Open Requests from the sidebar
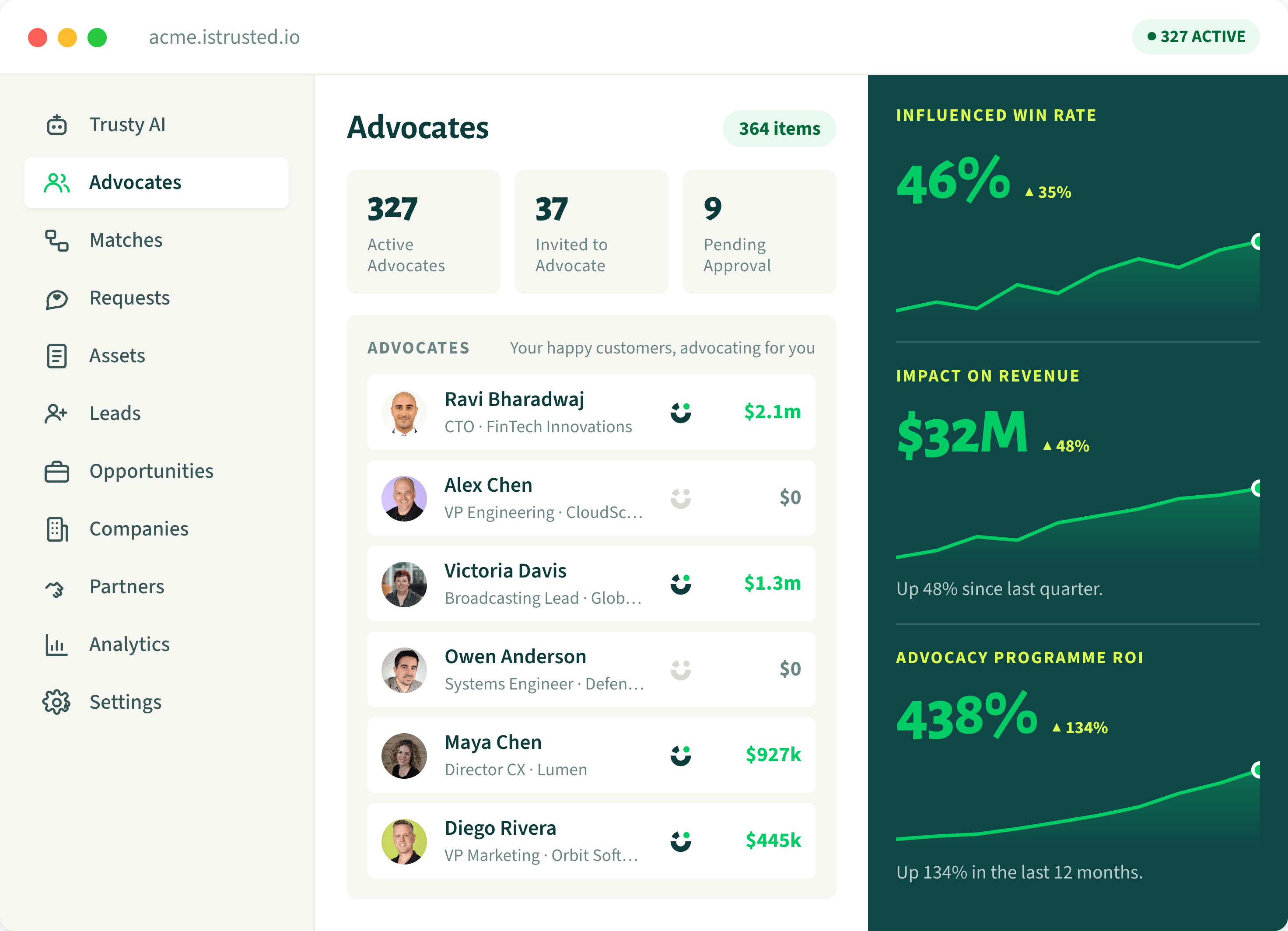 [x=157, y=298]
